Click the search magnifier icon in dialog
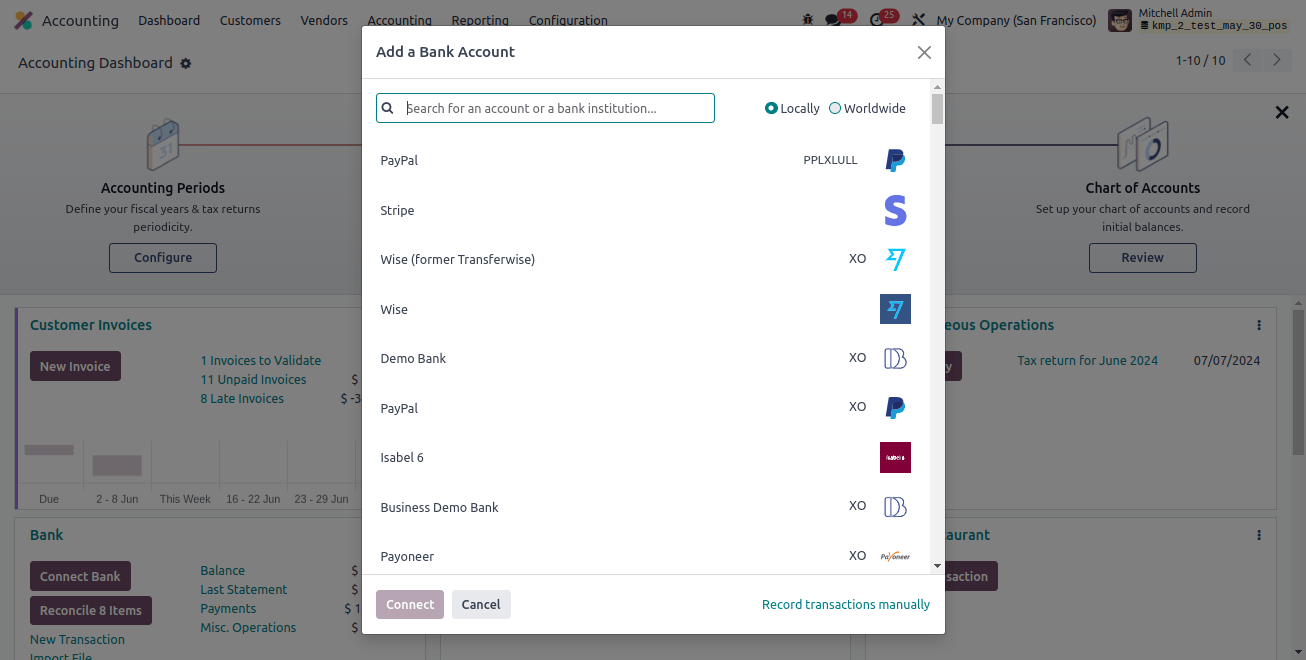 pos(388,108)
